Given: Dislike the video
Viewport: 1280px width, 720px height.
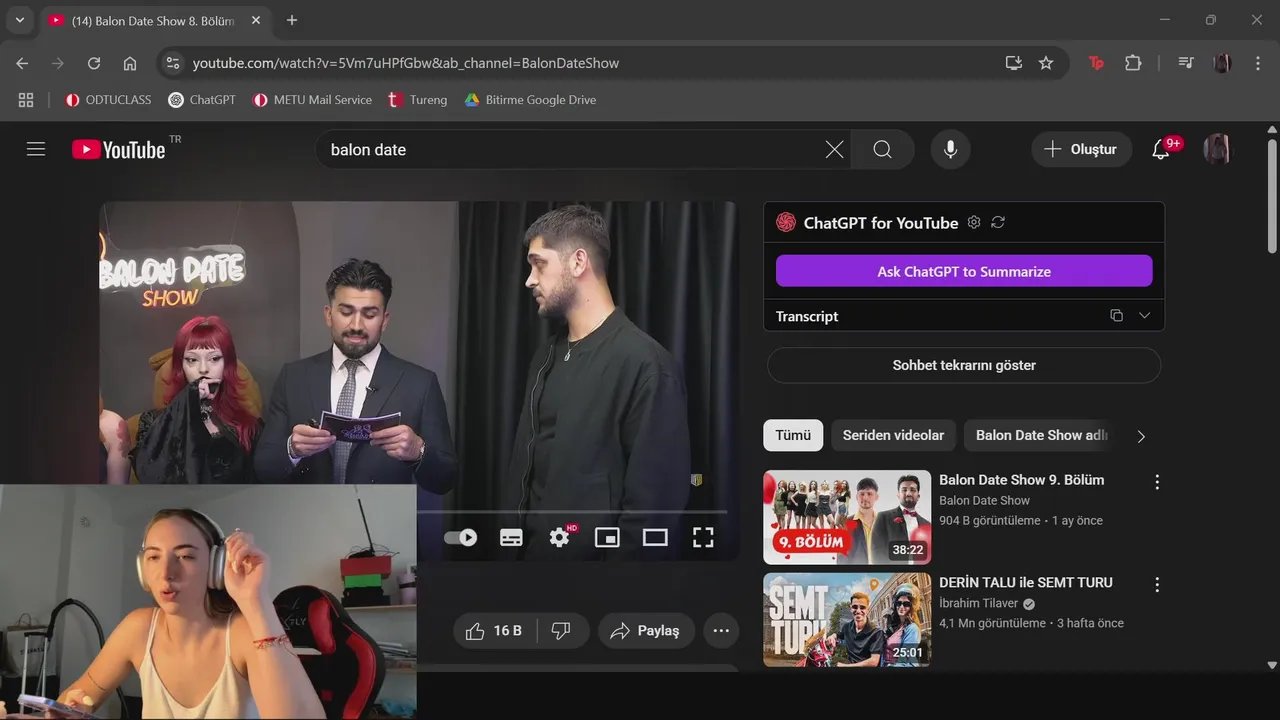Looking at the screenshot, I should (562, 631).
